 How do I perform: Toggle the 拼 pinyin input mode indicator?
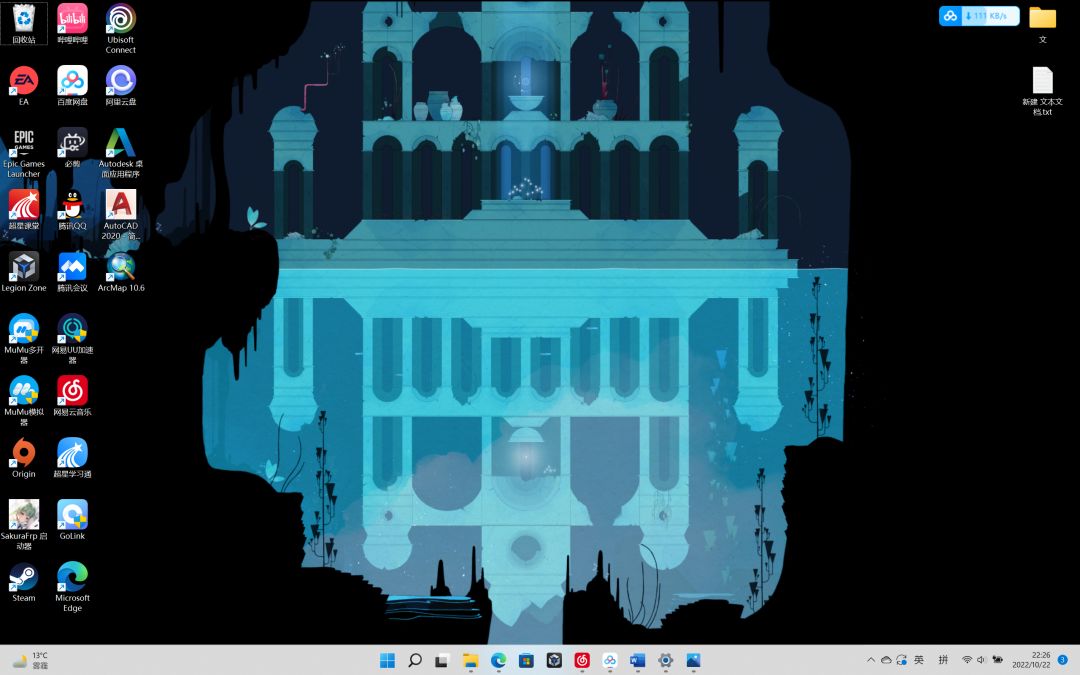(944, 660)
